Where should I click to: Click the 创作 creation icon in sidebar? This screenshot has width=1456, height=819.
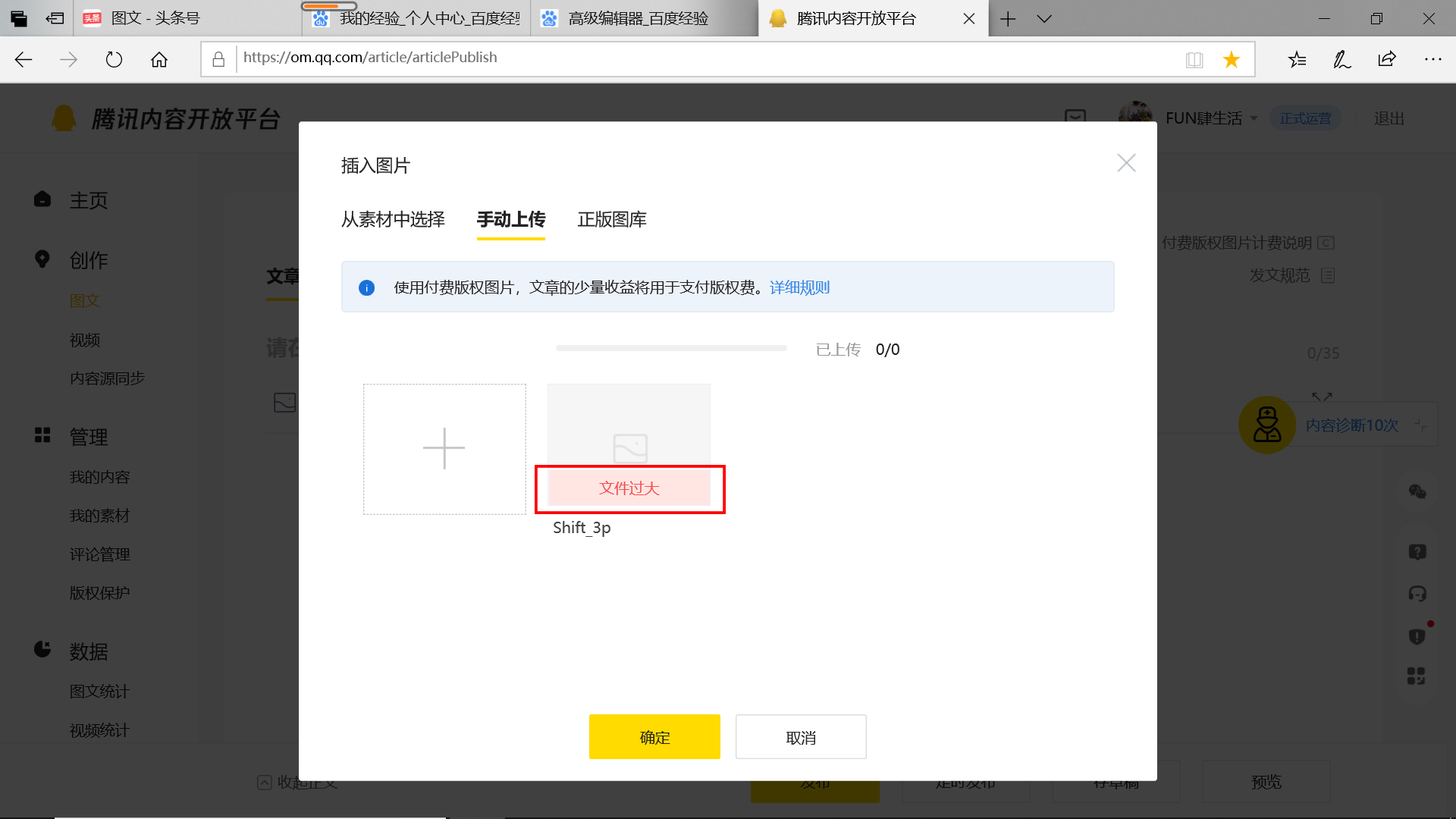[x=42, y=259]
